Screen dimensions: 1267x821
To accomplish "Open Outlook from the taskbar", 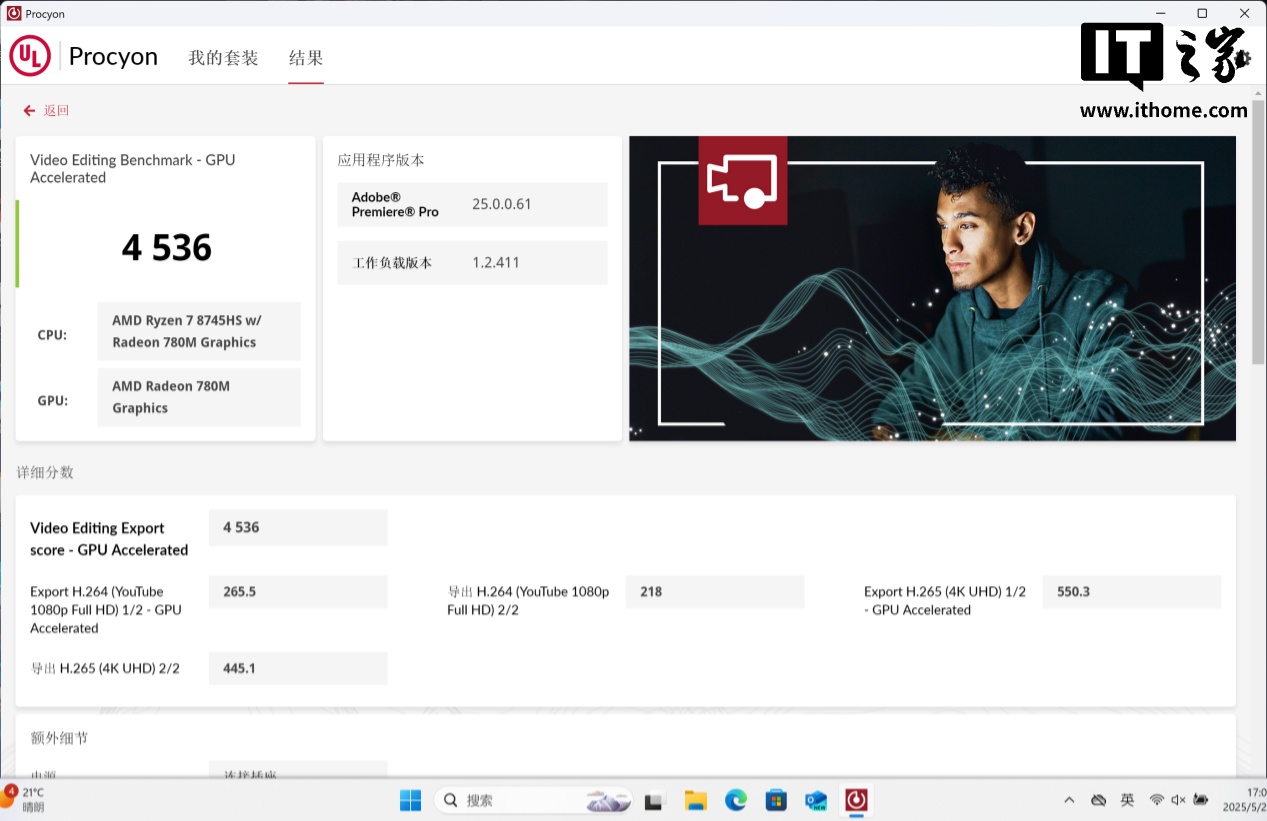I will 816,800.
